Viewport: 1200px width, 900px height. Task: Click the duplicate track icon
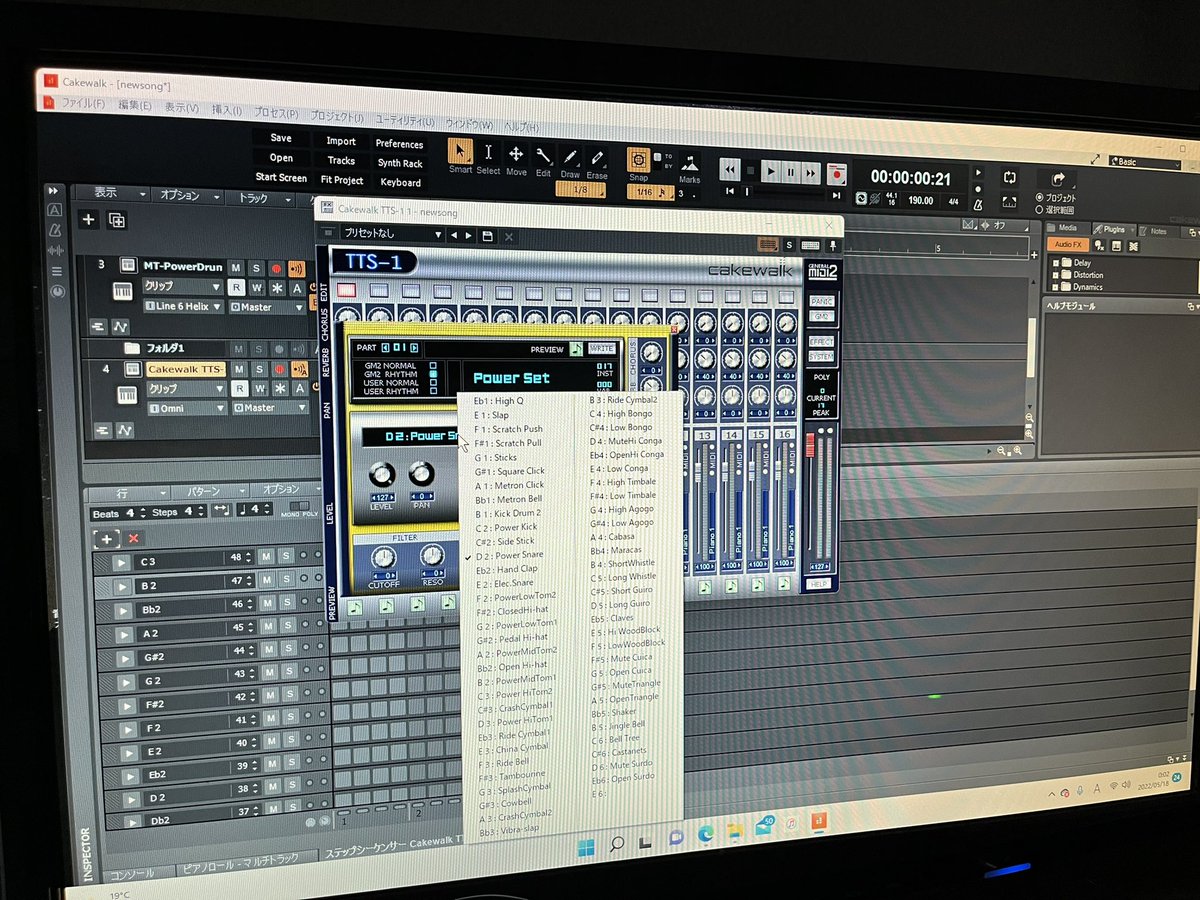(x=116, y=220)
